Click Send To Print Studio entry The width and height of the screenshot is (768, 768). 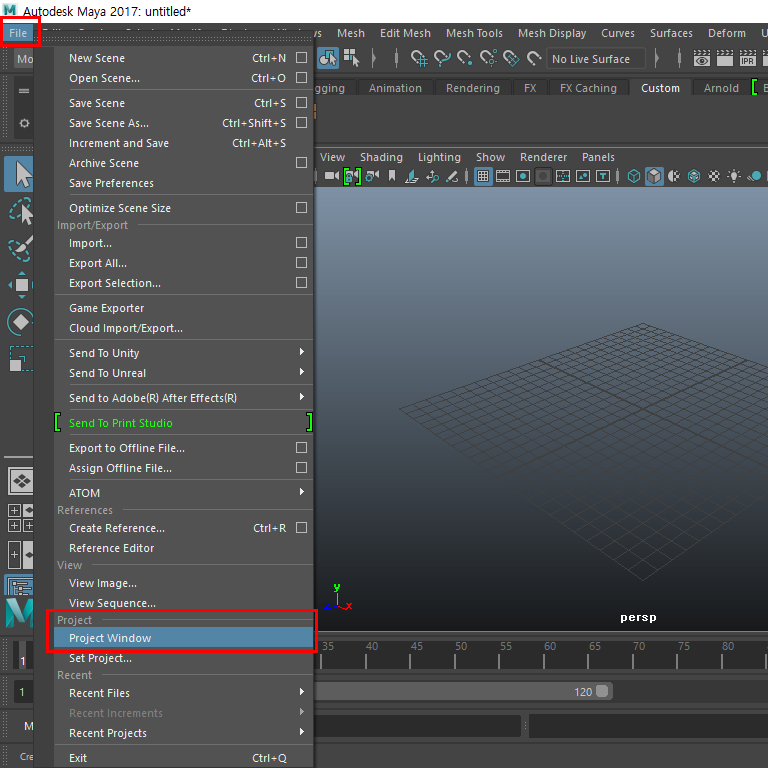click(x=184, y=423)
